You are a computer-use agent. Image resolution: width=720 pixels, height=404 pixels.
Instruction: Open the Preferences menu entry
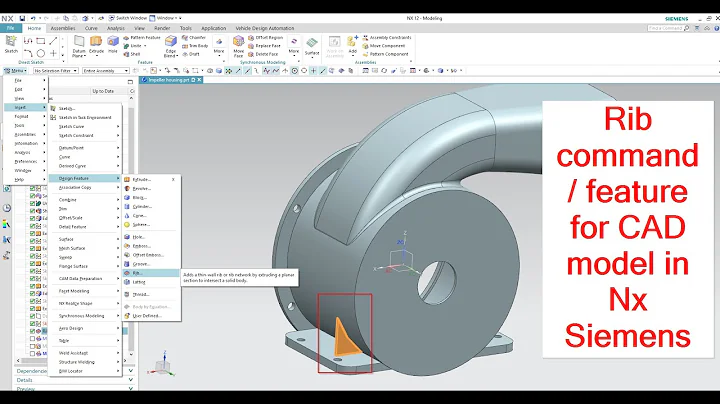26,162
